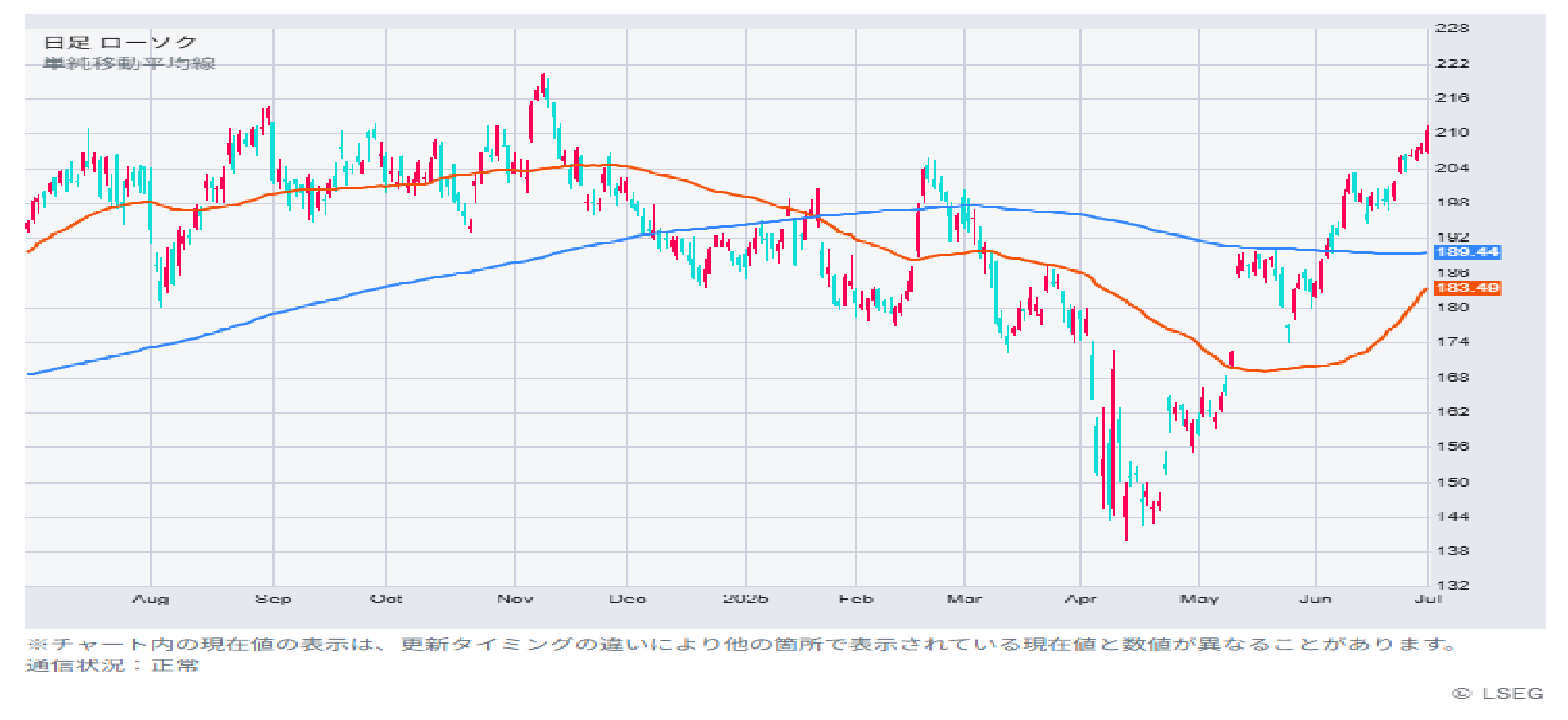1568x720 pixels.
Task: Select the Oct marker on time axis
Action: (386, 599)
